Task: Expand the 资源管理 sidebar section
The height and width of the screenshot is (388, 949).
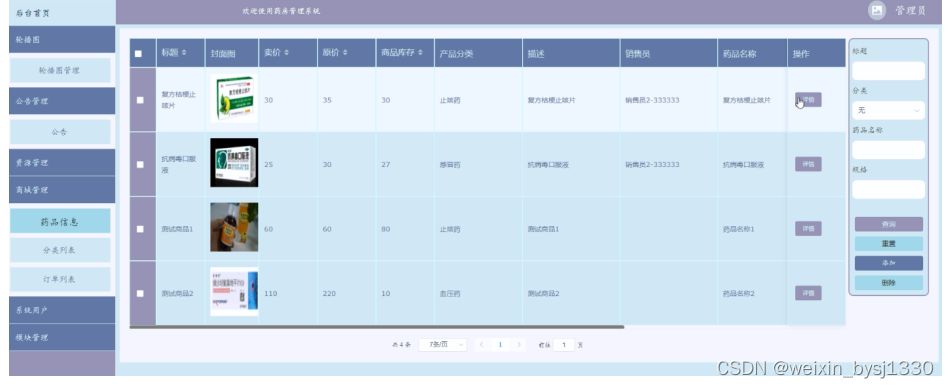Action: (x=62, y=163)
